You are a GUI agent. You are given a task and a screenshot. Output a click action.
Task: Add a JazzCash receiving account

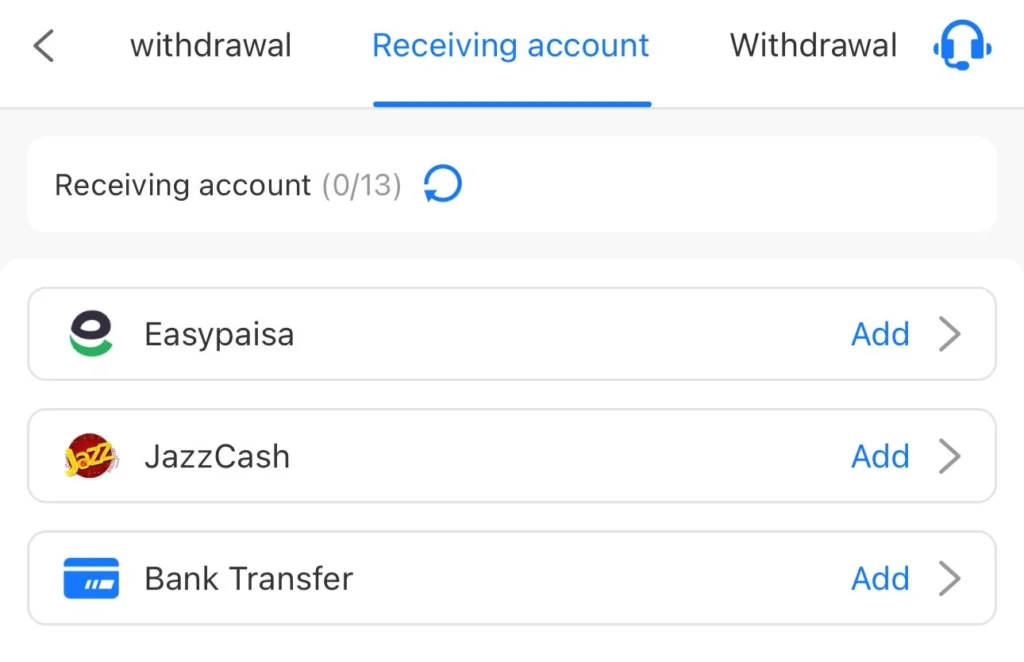[880, 456]
